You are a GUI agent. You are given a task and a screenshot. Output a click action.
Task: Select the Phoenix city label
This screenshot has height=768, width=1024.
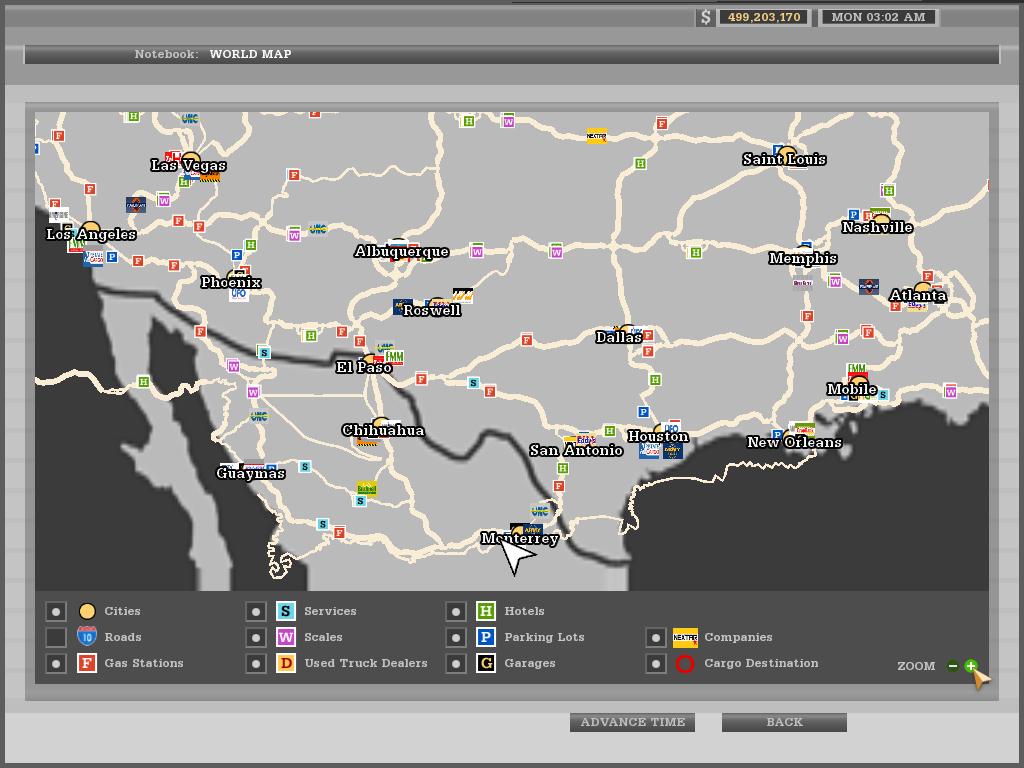231,282
